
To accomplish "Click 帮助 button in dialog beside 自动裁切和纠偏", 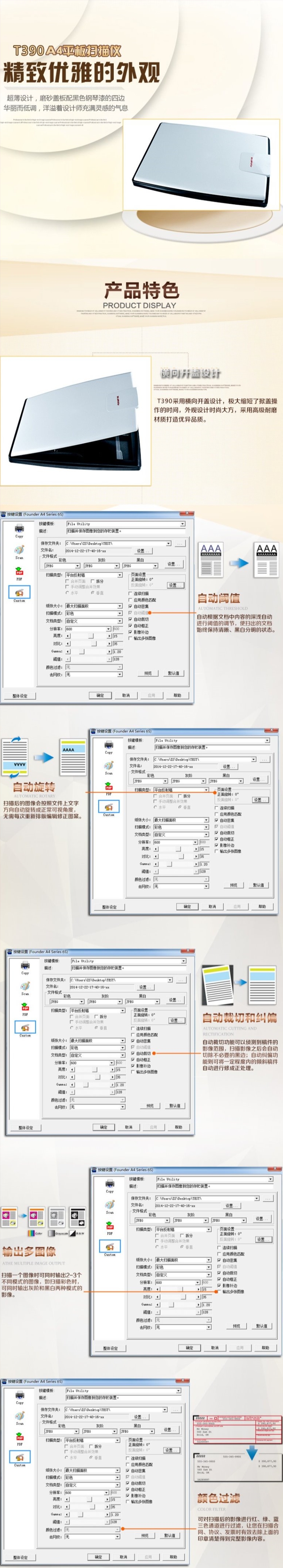I will (178, 1127).
